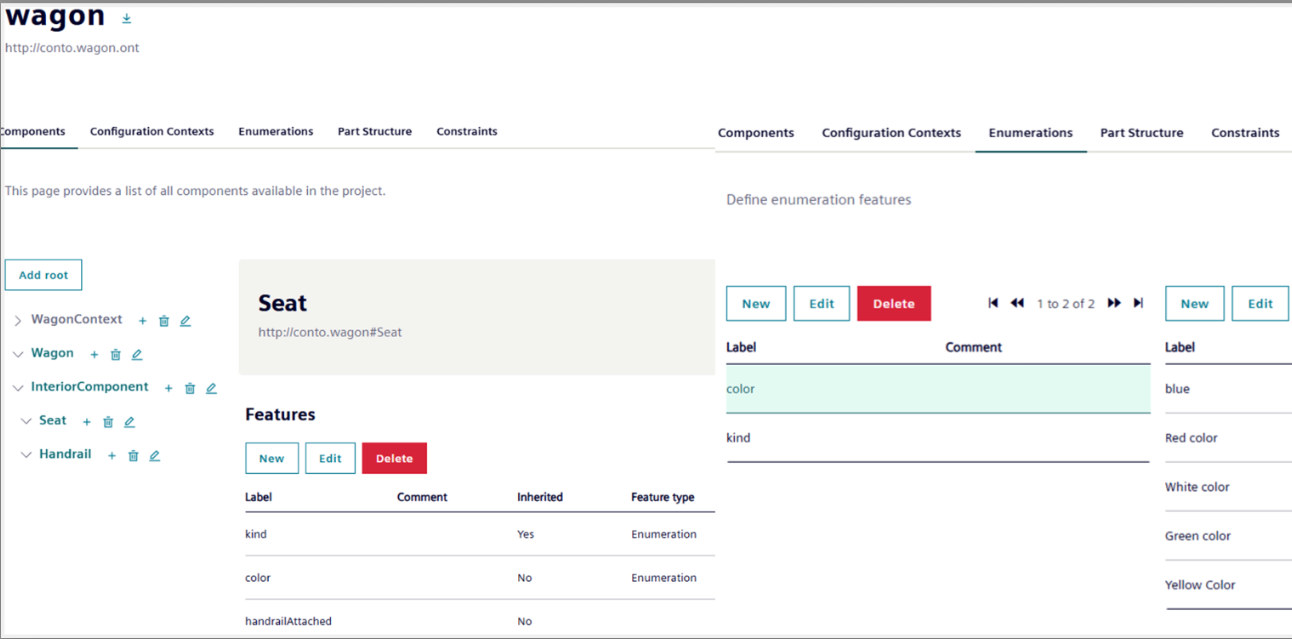Edit enumeration value with rightmost Edit button
The height and width of the screenshot is (639, 1292).
[1261, 304]
